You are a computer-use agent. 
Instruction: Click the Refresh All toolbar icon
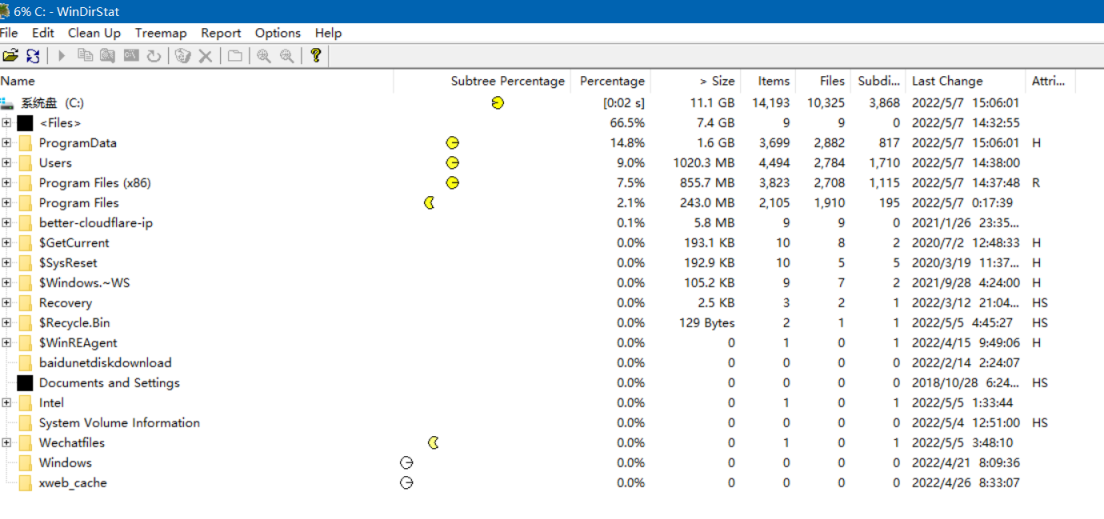pos(33,56)
